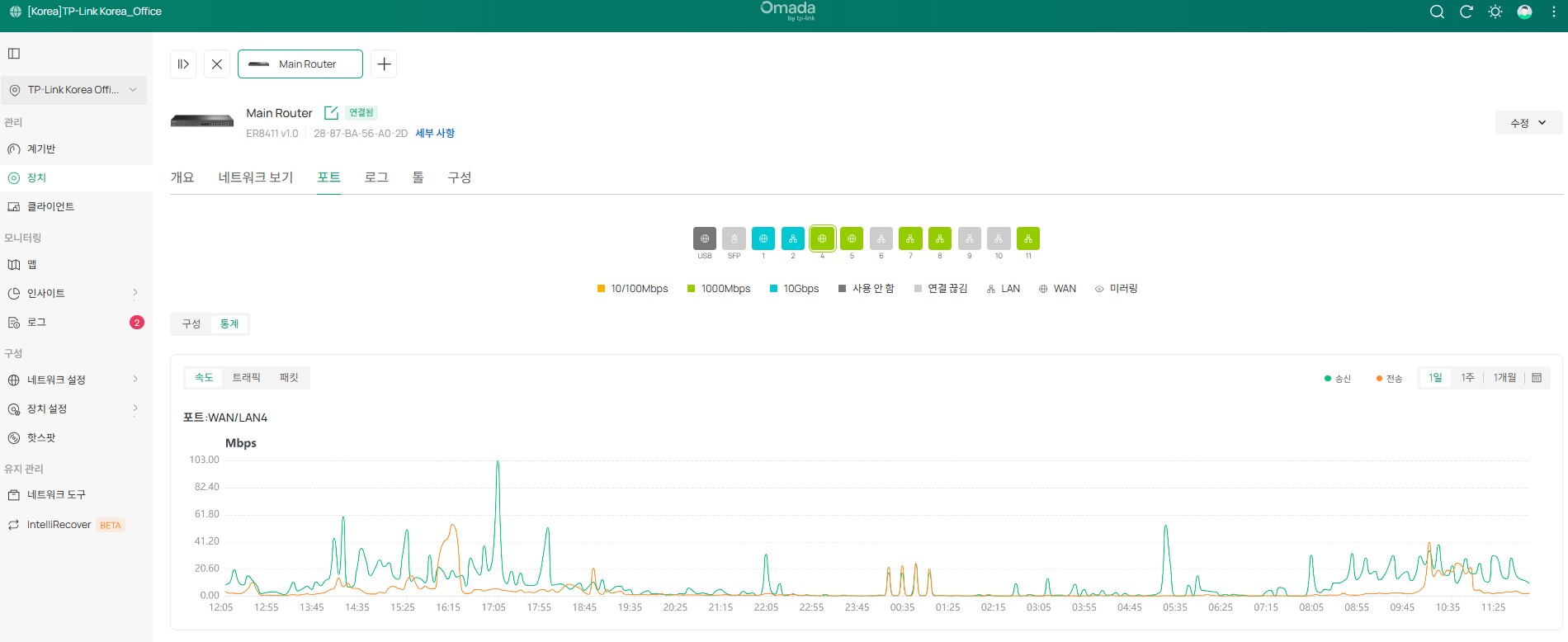Switch the view to 구성 segment
The width and height of the screenshot is (1568, 642).
191,324
